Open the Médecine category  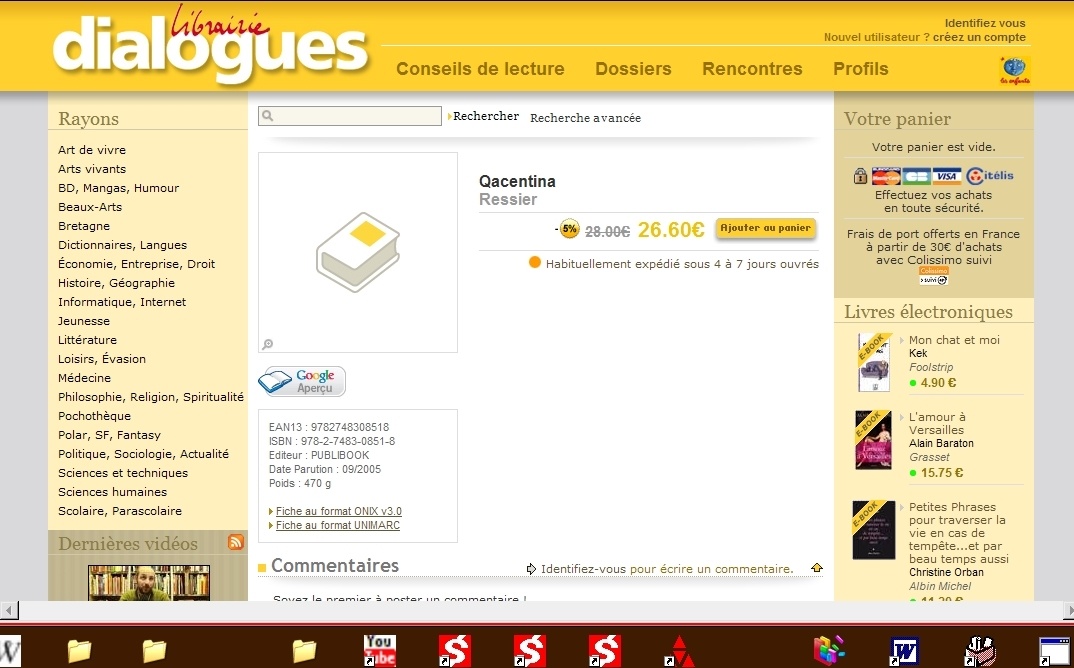(x=84, y=378)
